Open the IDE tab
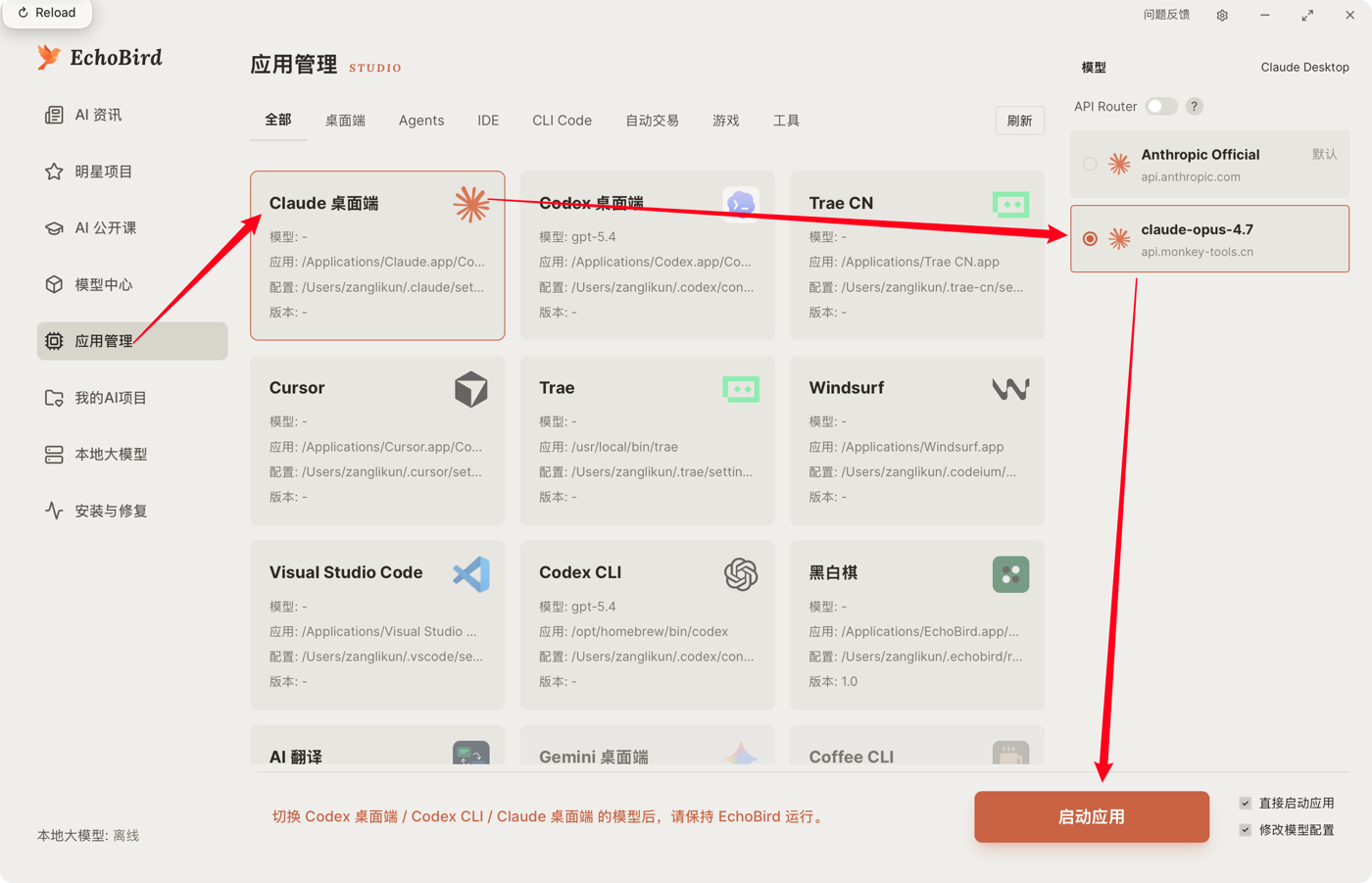 pos(488,121)
